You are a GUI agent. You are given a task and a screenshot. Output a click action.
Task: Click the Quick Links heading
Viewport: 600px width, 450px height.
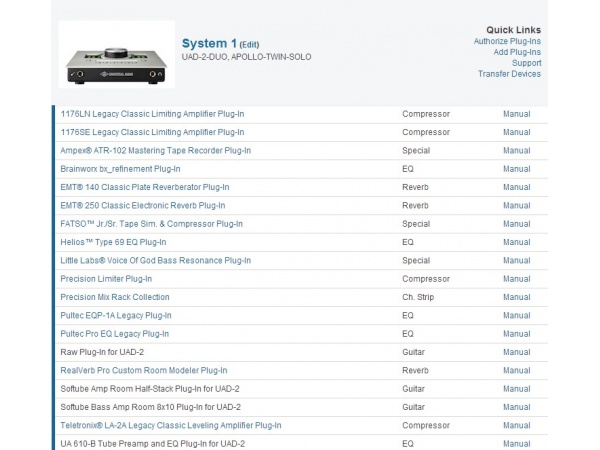[514, 30]
